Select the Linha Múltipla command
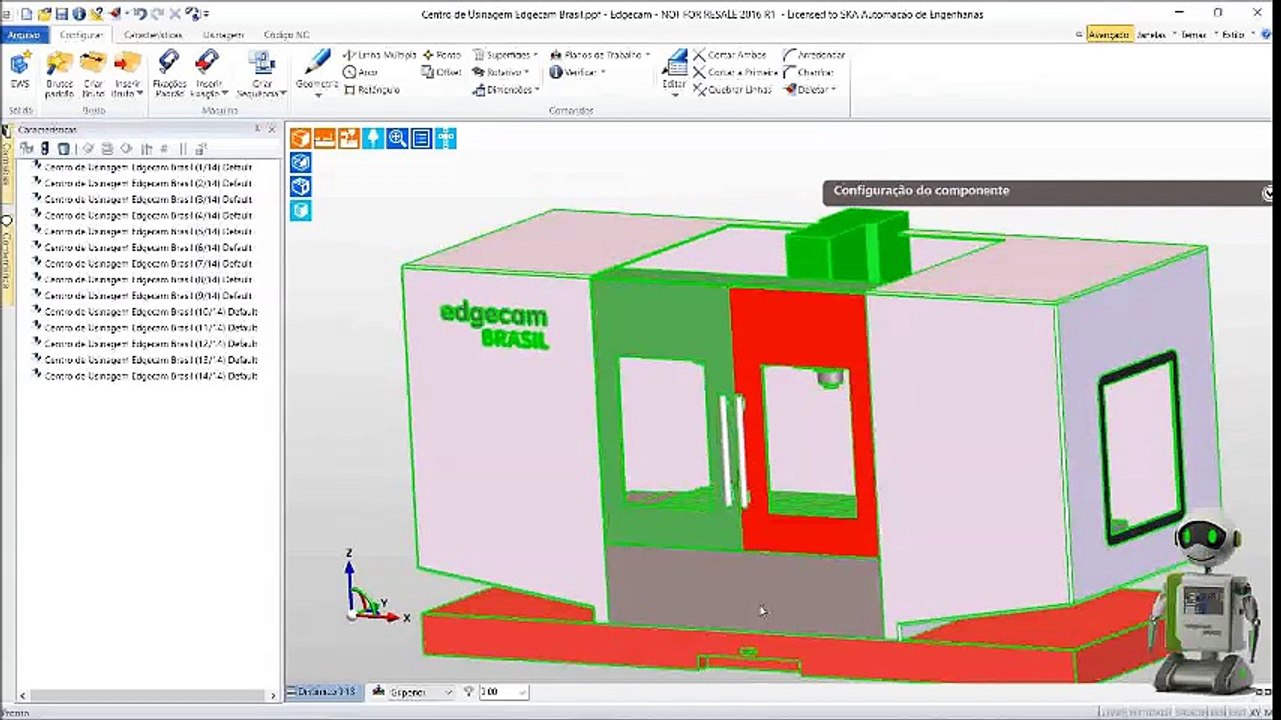The width and height of the screenshot is (1281, 720). click(379, 55)
